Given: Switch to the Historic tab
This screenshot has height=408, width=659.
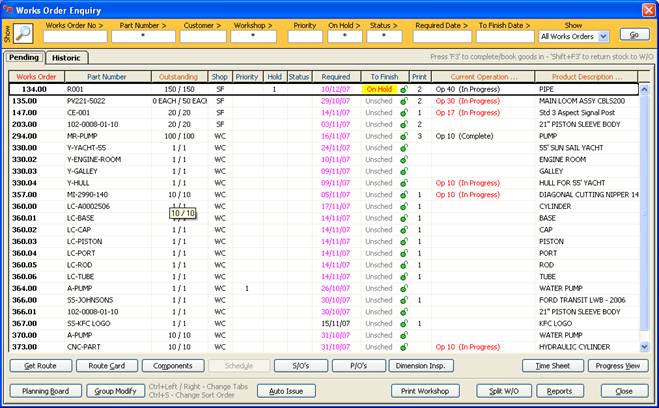Looking at the screenshot, I should [x=66, y=58].
